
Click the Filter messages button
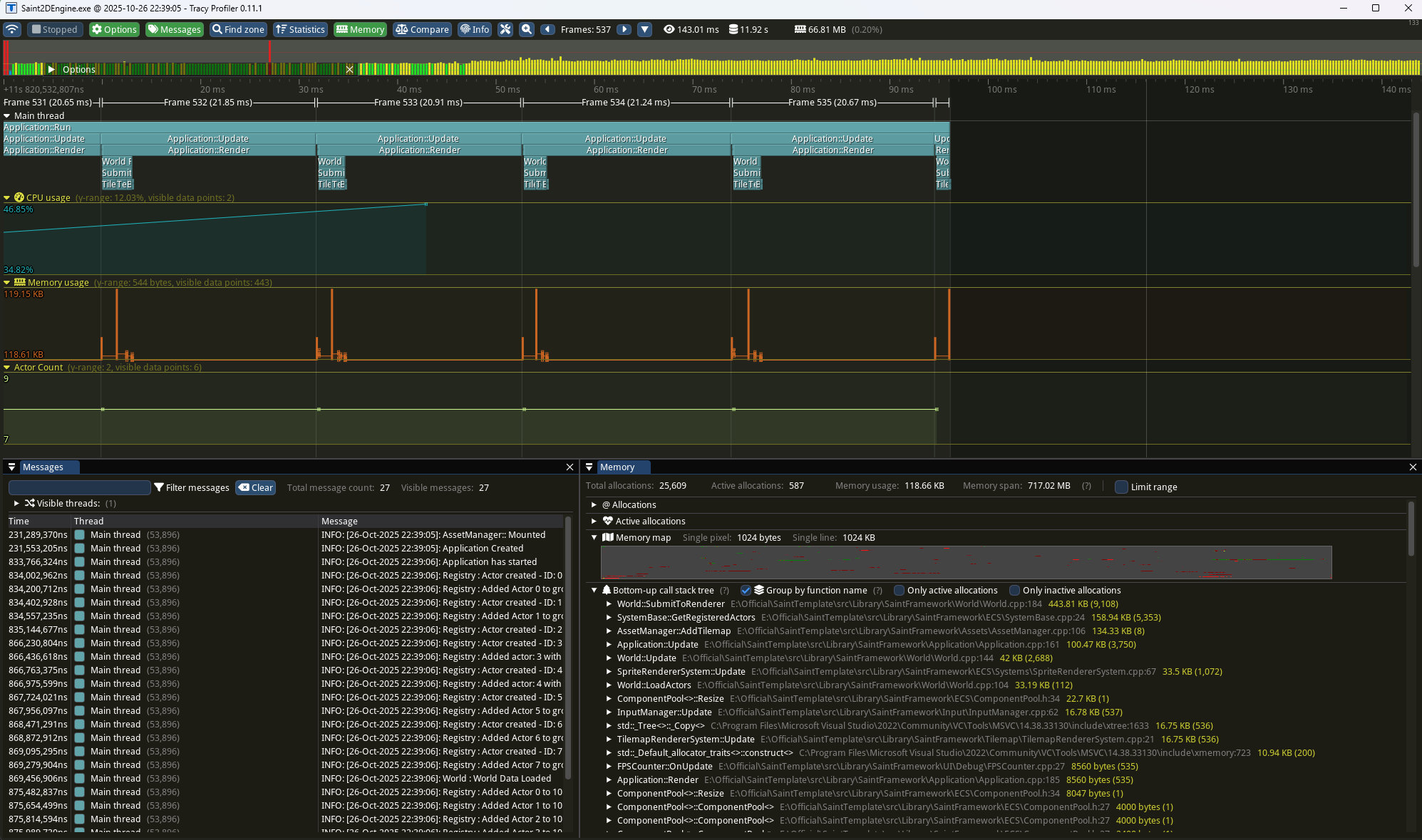click(191, 487)
